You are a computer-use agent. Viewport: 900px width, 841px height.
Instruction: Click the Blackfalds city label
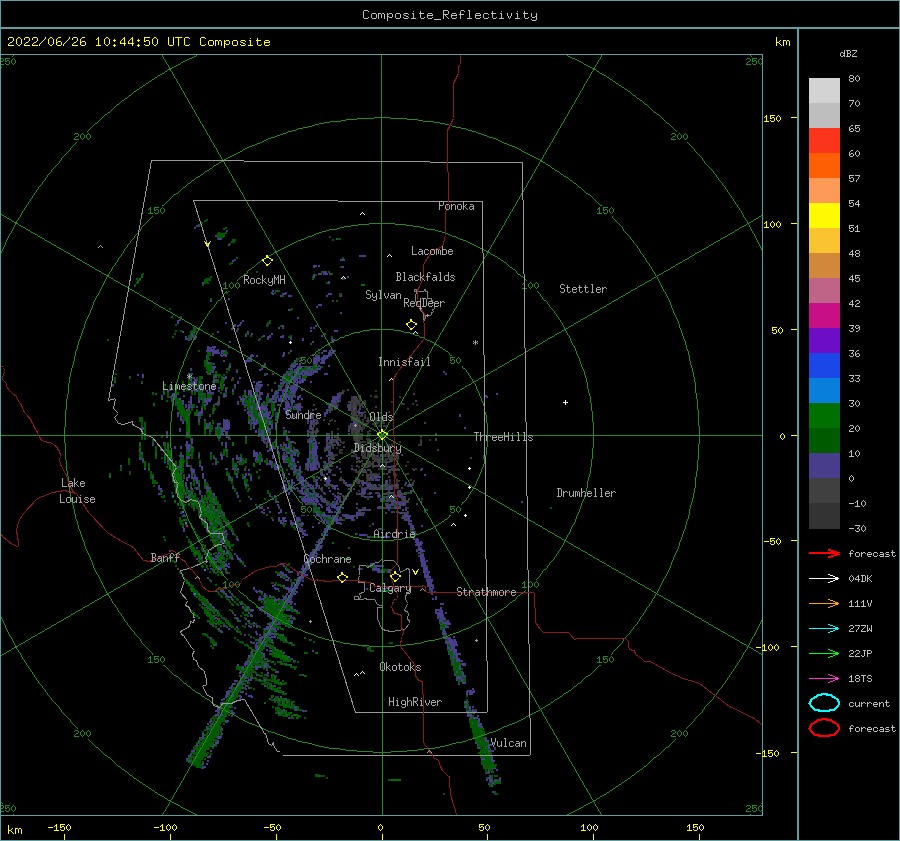tap(425, 277)
